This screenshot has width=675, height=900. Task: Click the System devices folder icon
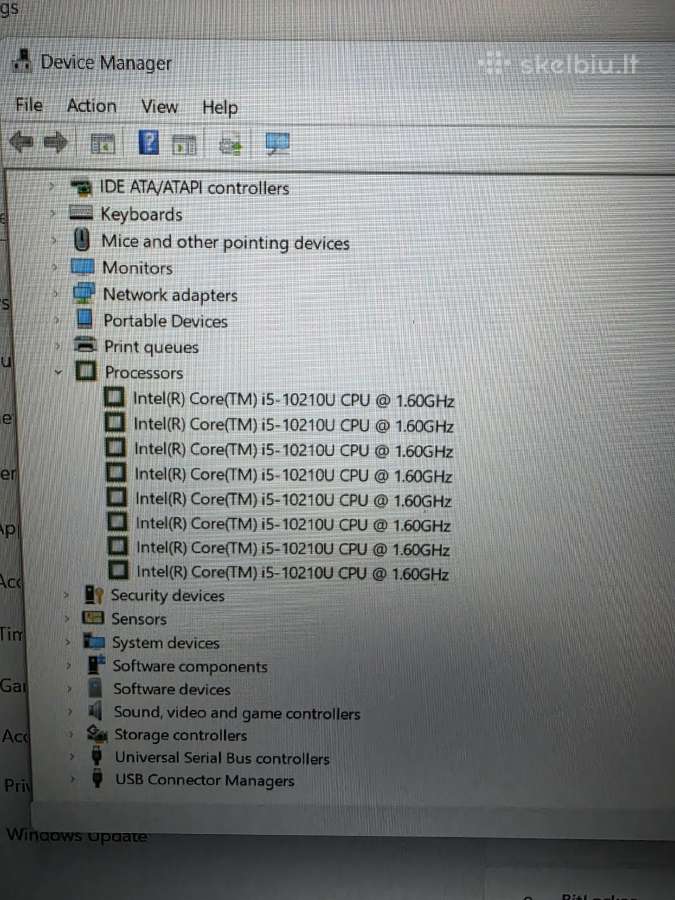[94, 641]
